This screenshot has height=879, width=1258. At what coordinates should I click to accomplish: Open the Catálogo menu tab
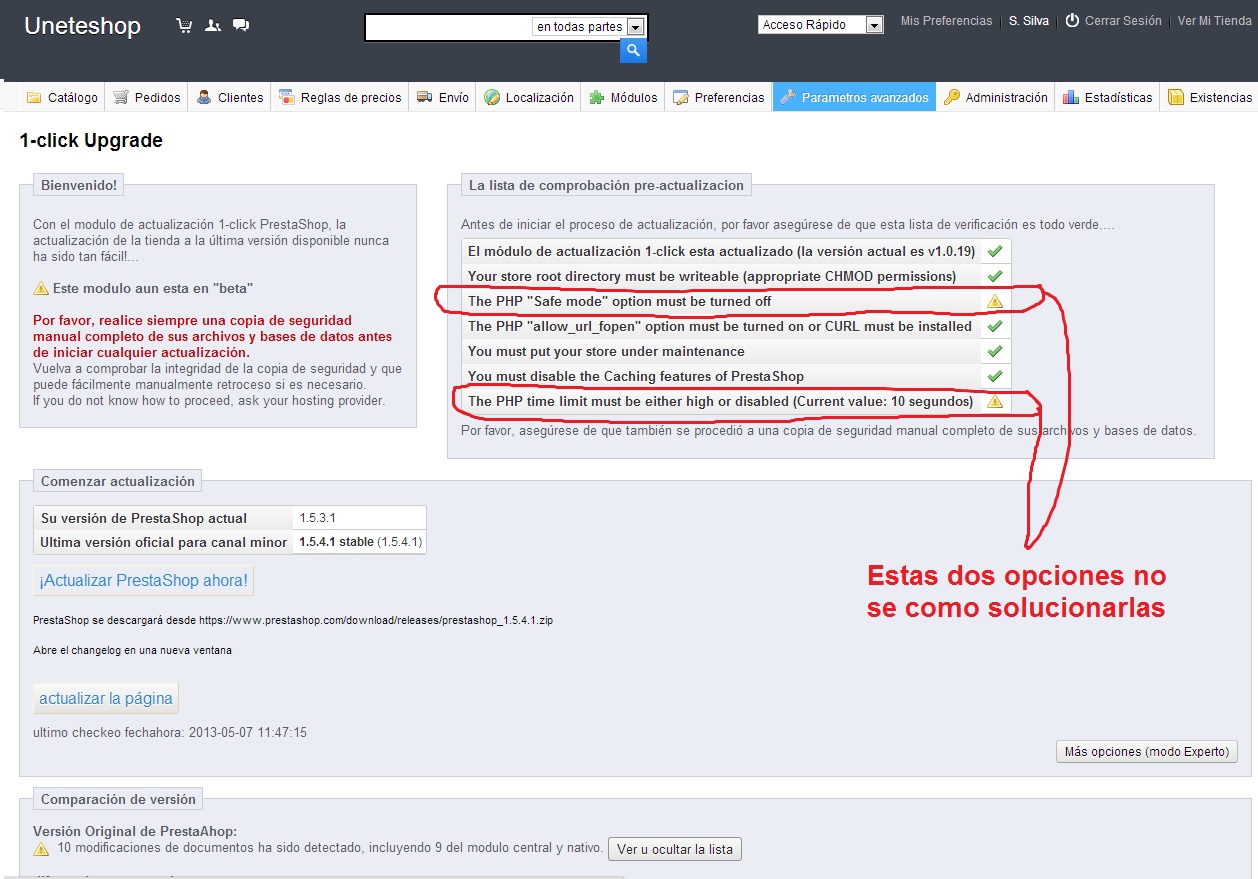pyautogui.click(x=62, y=97)
